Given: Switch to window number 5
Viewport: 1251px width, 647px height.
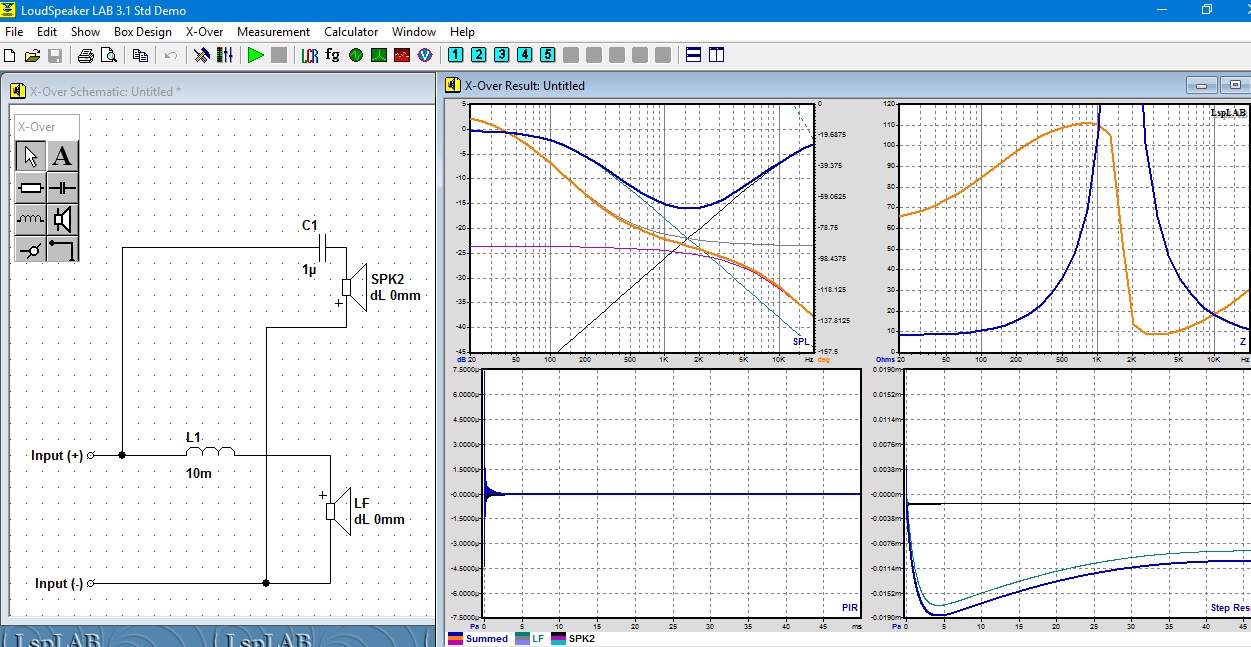Looking at the screenshot, I should click(548, 54).
